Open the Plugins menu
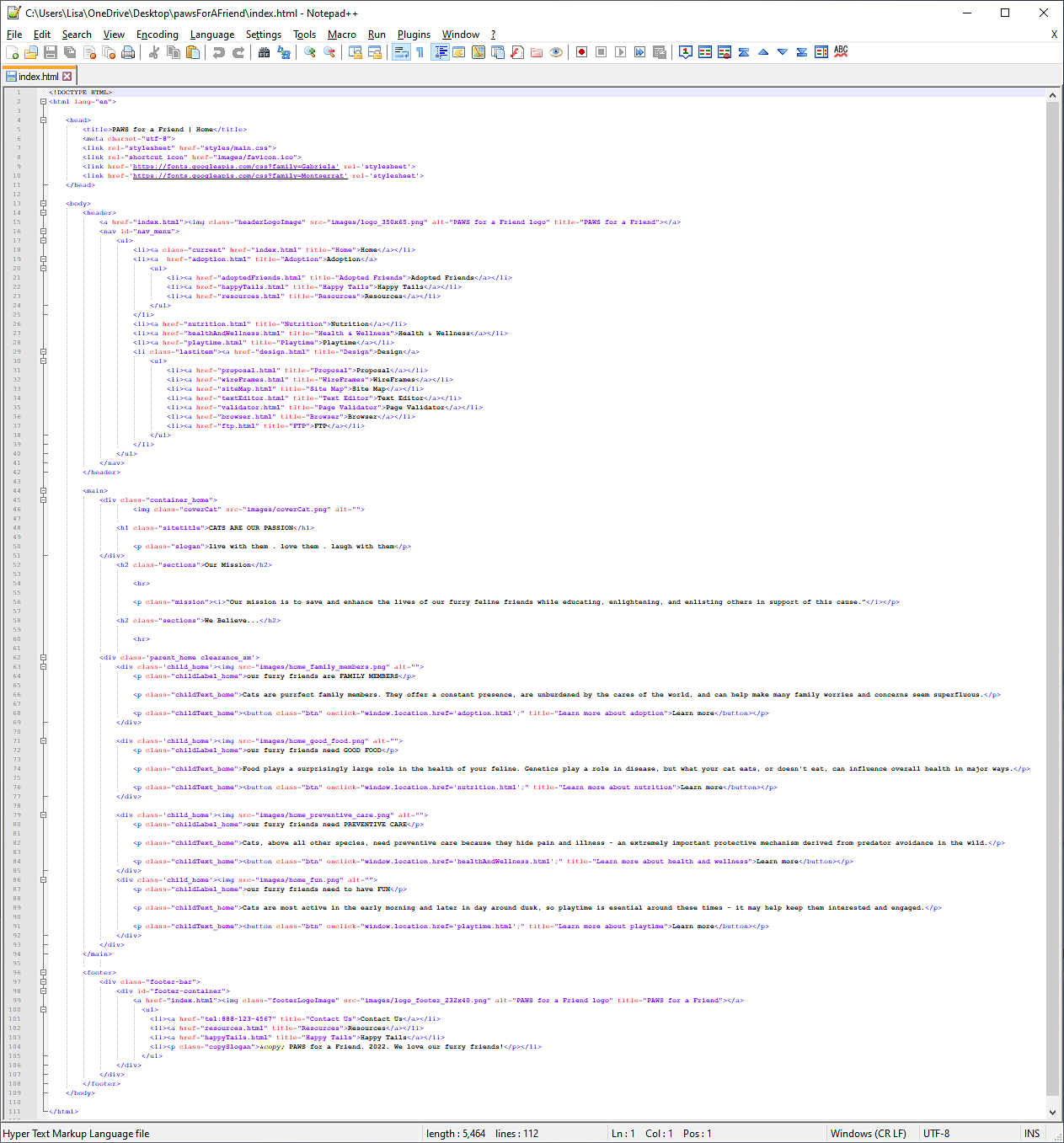 click(414, 35)
